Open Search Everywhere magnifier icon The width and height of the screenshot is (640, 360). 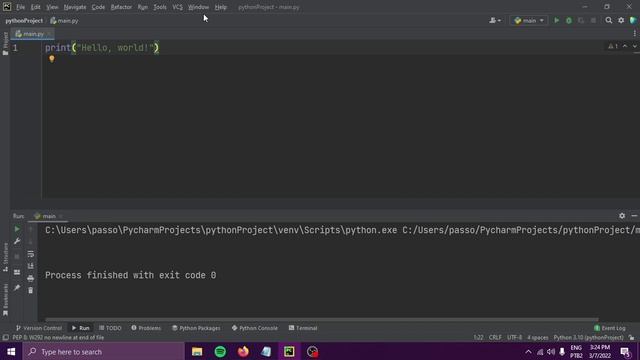coord(609,20)
